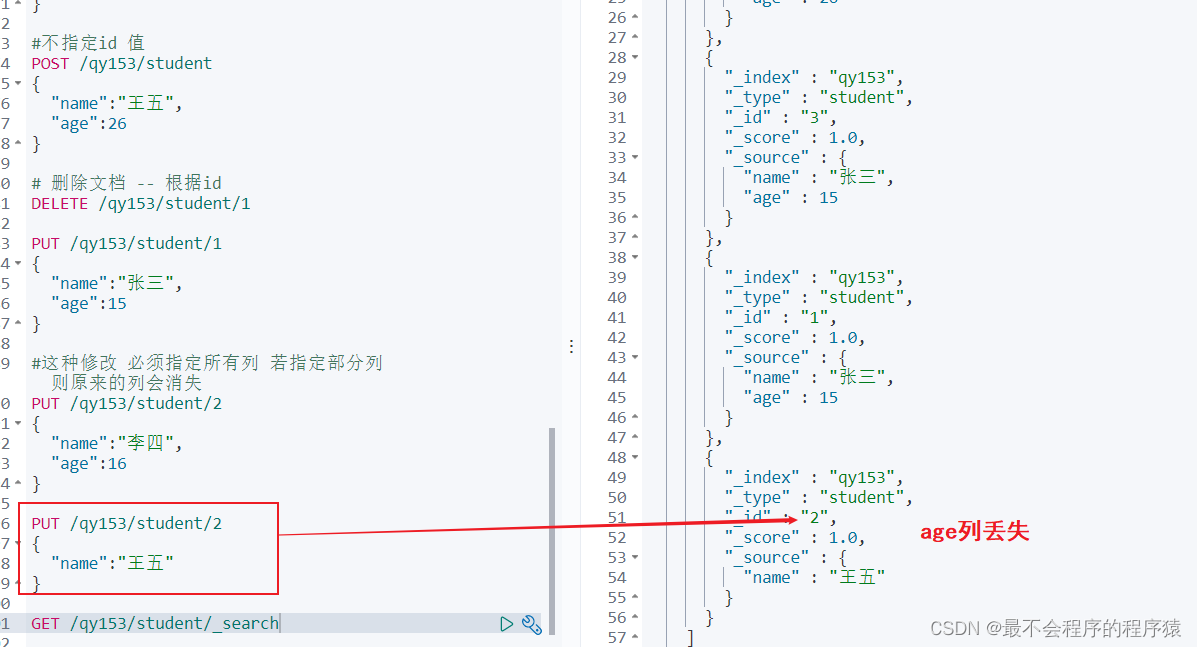The width and height of the screenshot is (1197, 647).
Task: Click the fold arrow on output line 27
Action: (x=635, y=37)
